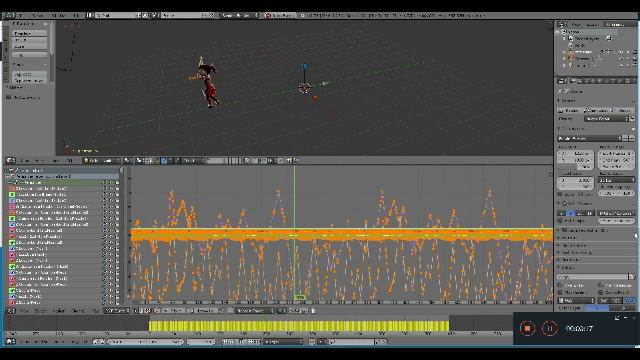The width and height of the screenshot is (640, 360).
Task: Click the Animation render button
Action: pos(597,110)
